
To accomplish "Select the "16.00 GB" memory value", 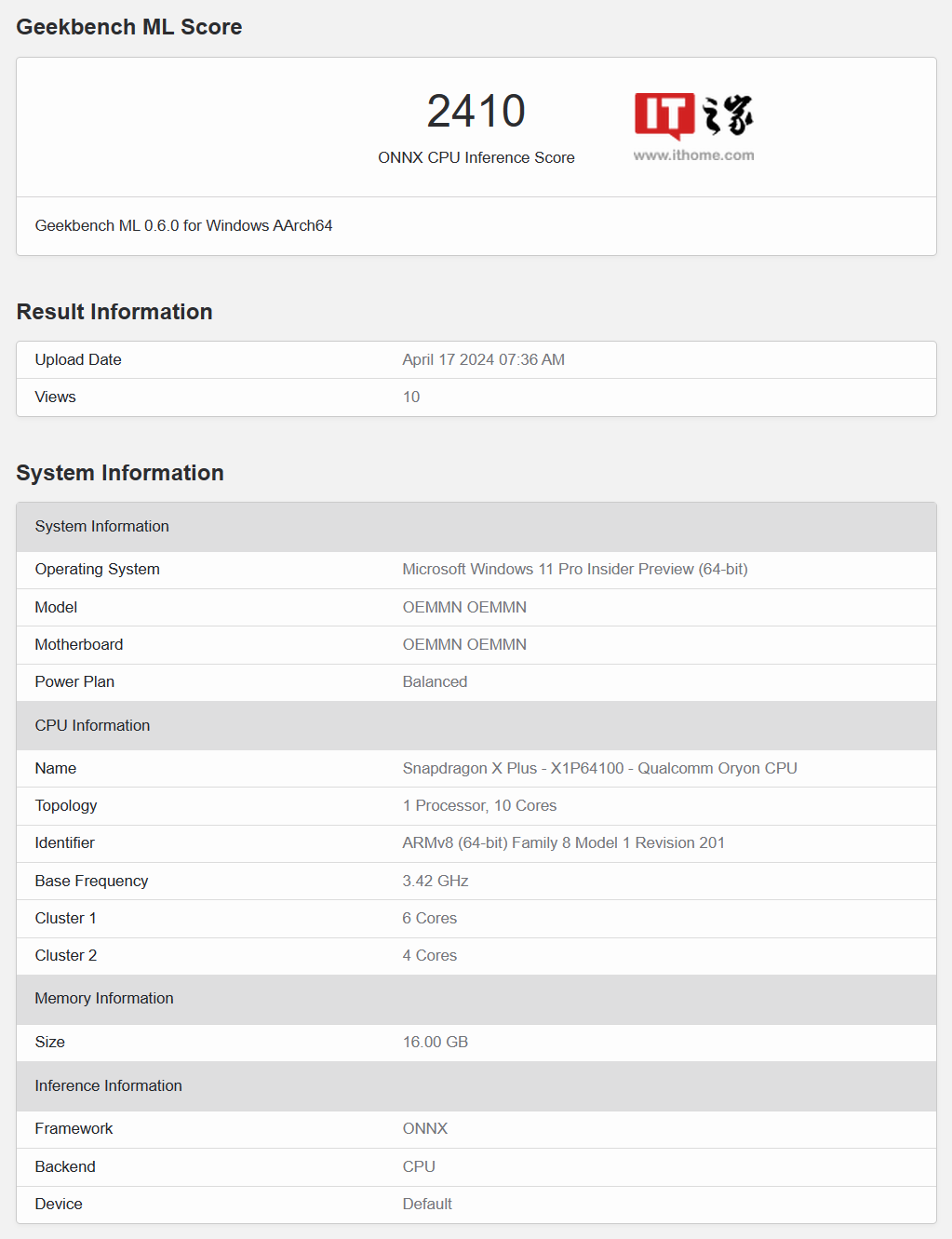I will [x=436, y=1043].
